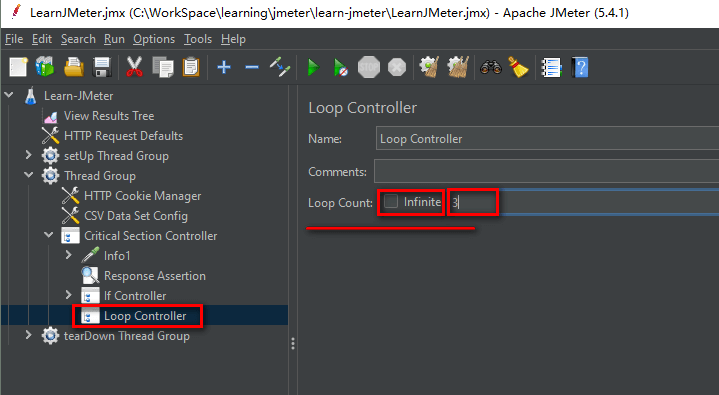Image resolution: width=719 pixels, height=395 pixels.
Task: Open the Search menu
Action: [x=78, y=39]
